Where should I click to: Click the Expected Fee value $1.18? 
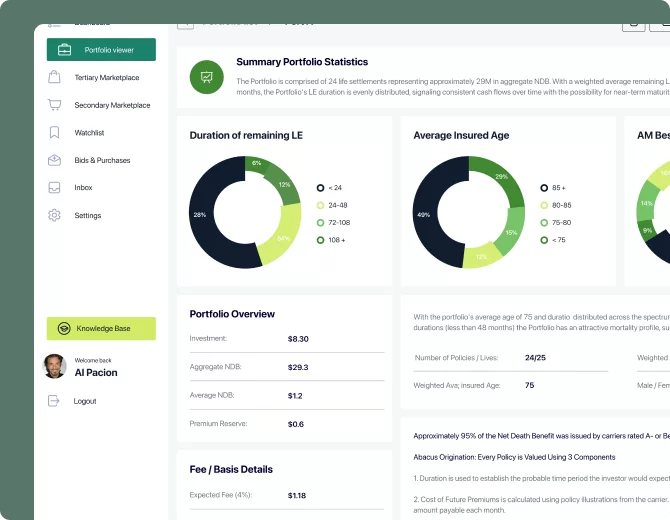click(297, 496)
